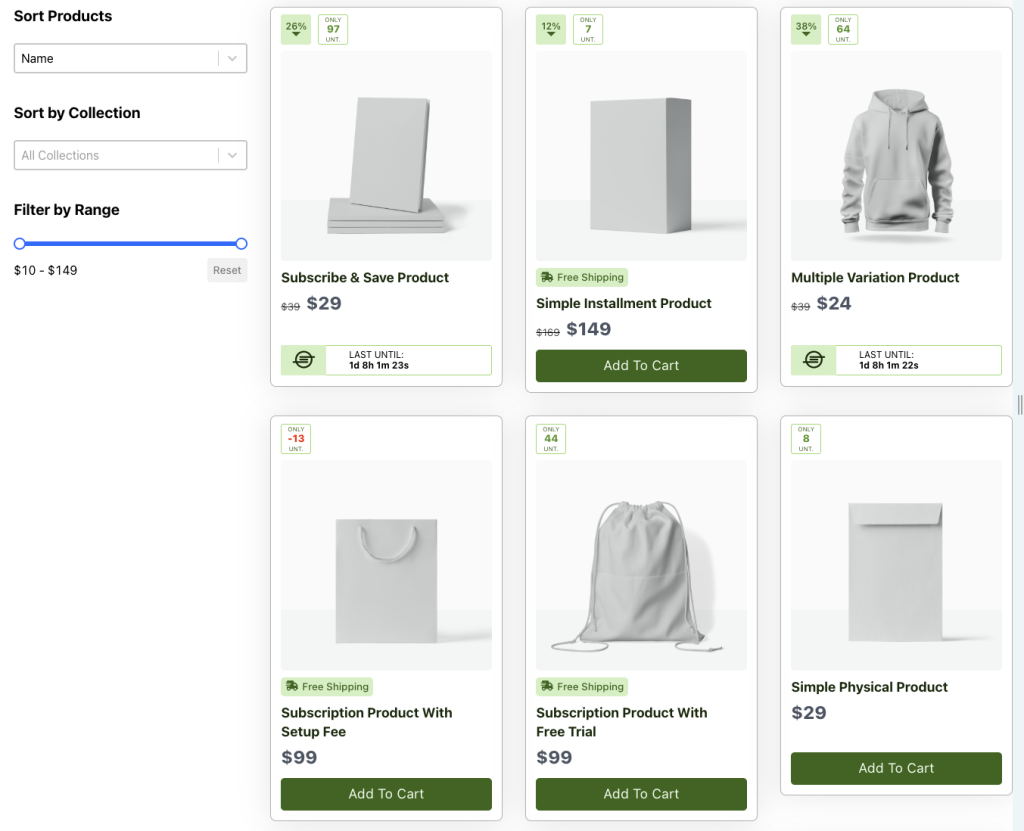Click the chevron arrow in Sort Products box
Screen dimensions: 1024x831
pos(232,58)
